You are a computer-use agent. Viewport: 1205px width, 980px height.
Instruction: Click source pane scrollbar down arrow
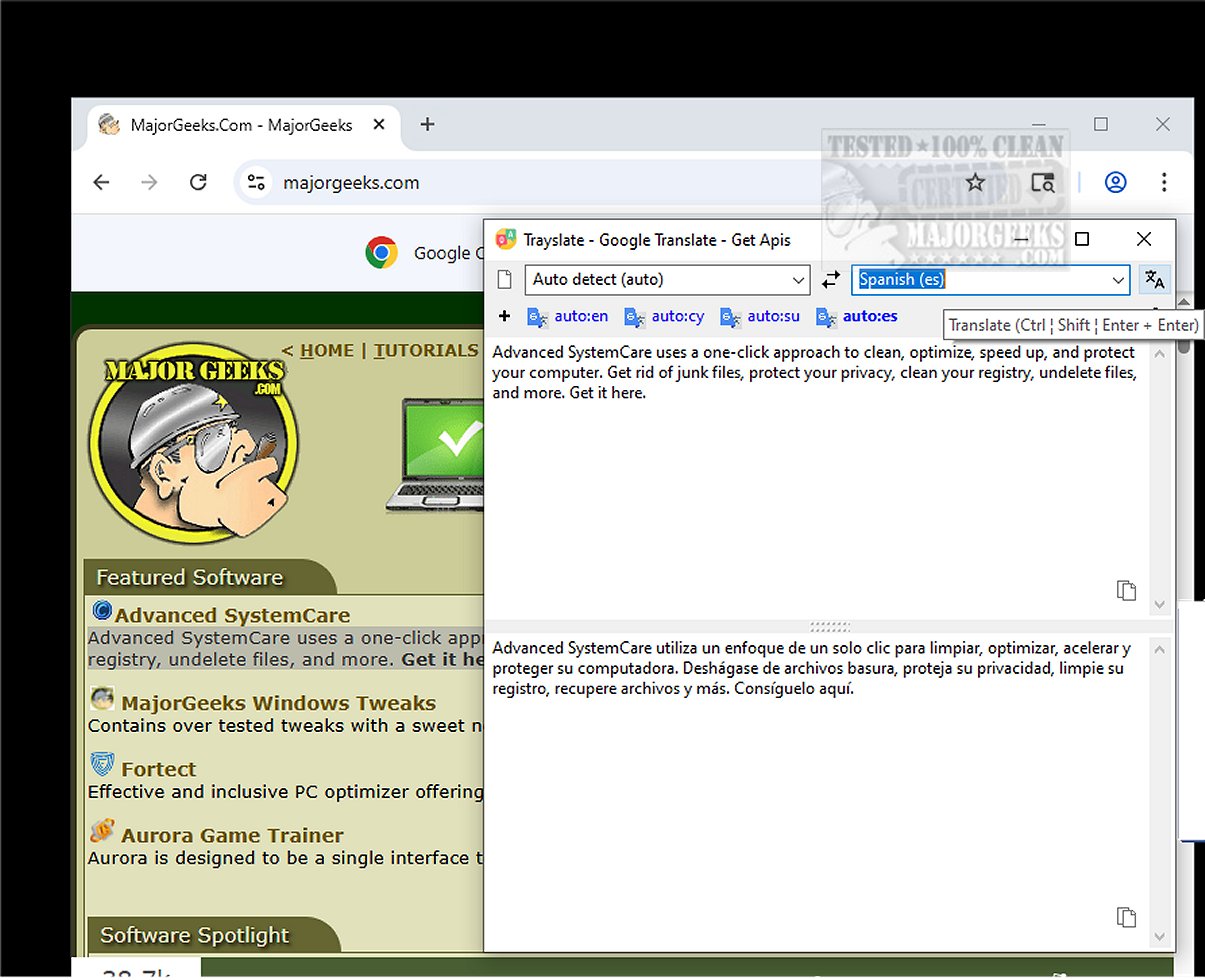pos(1159,605)
